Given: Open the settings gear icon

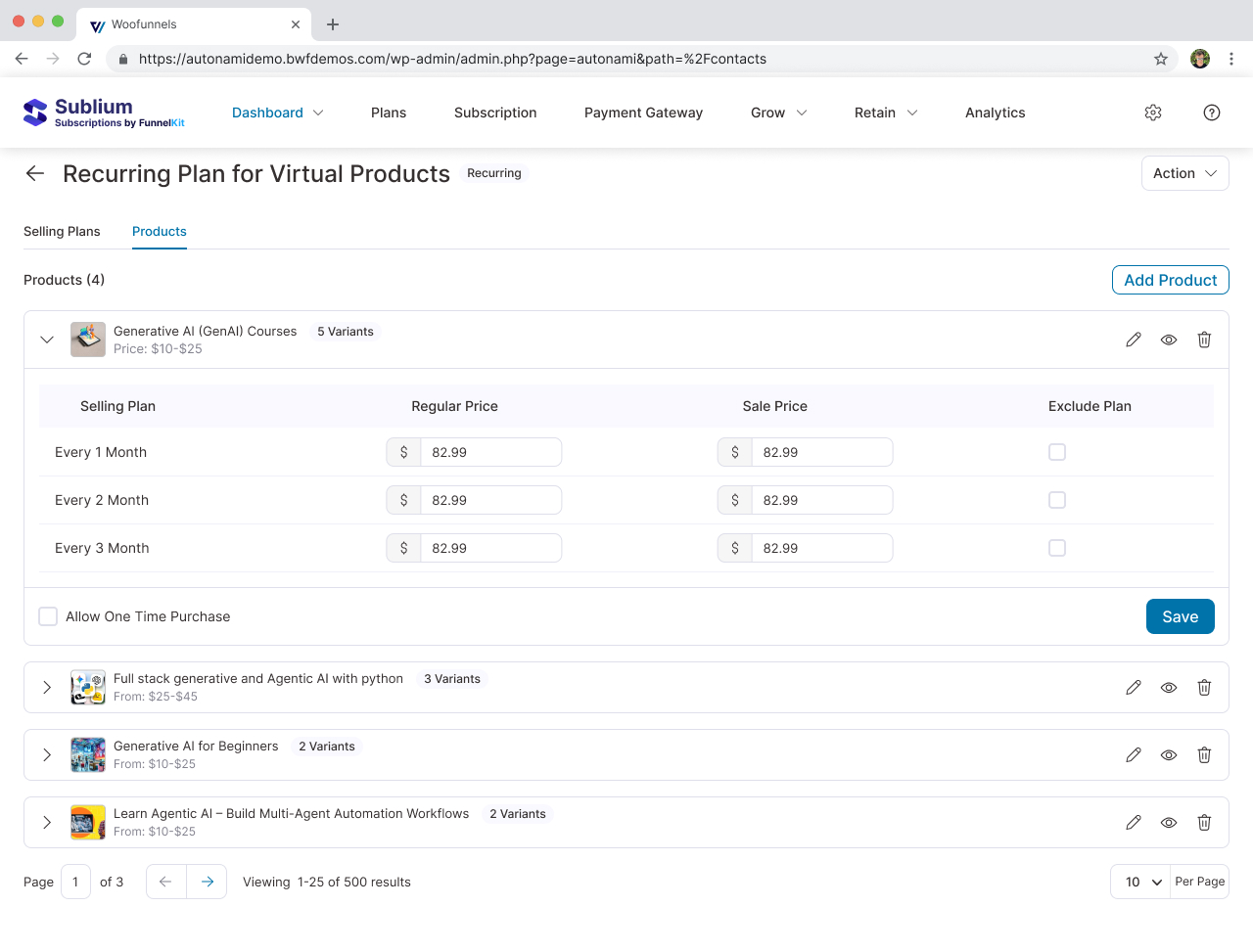Looking at the screenshot, I should click(x=1153, y=113).
